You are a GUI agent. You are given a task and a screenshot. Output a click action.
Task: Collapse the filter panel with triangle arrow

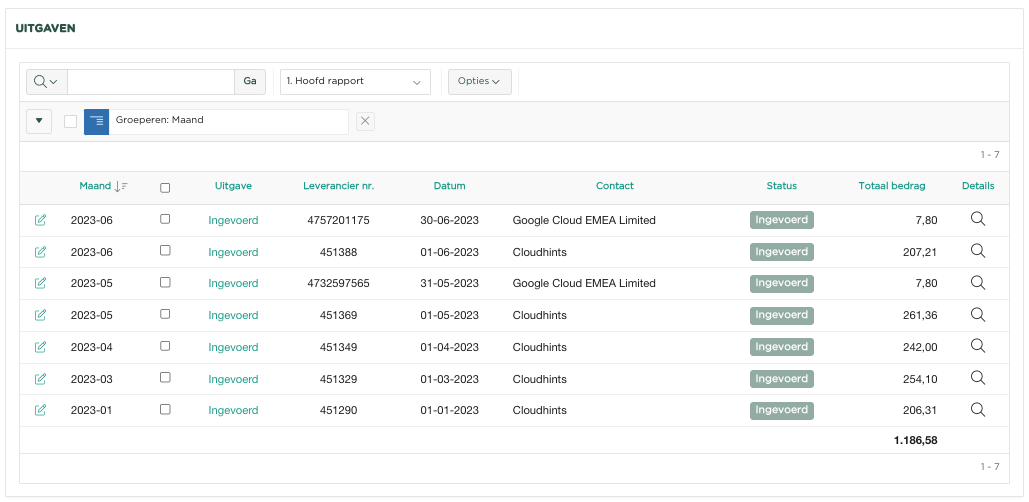[x=38, y=121]
